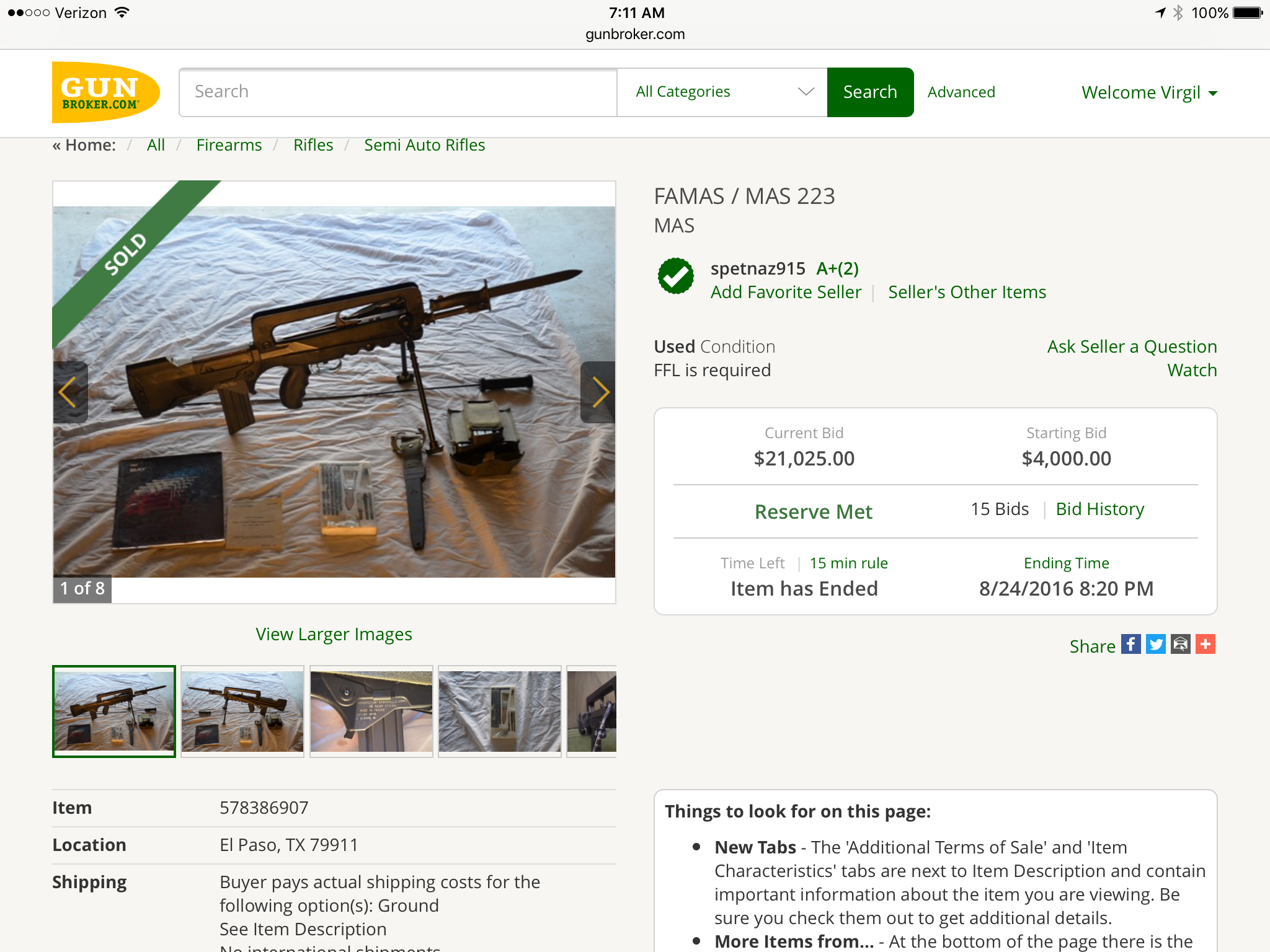
Task: Open the Firearms breadcrumb
Action: click(229, 145)
